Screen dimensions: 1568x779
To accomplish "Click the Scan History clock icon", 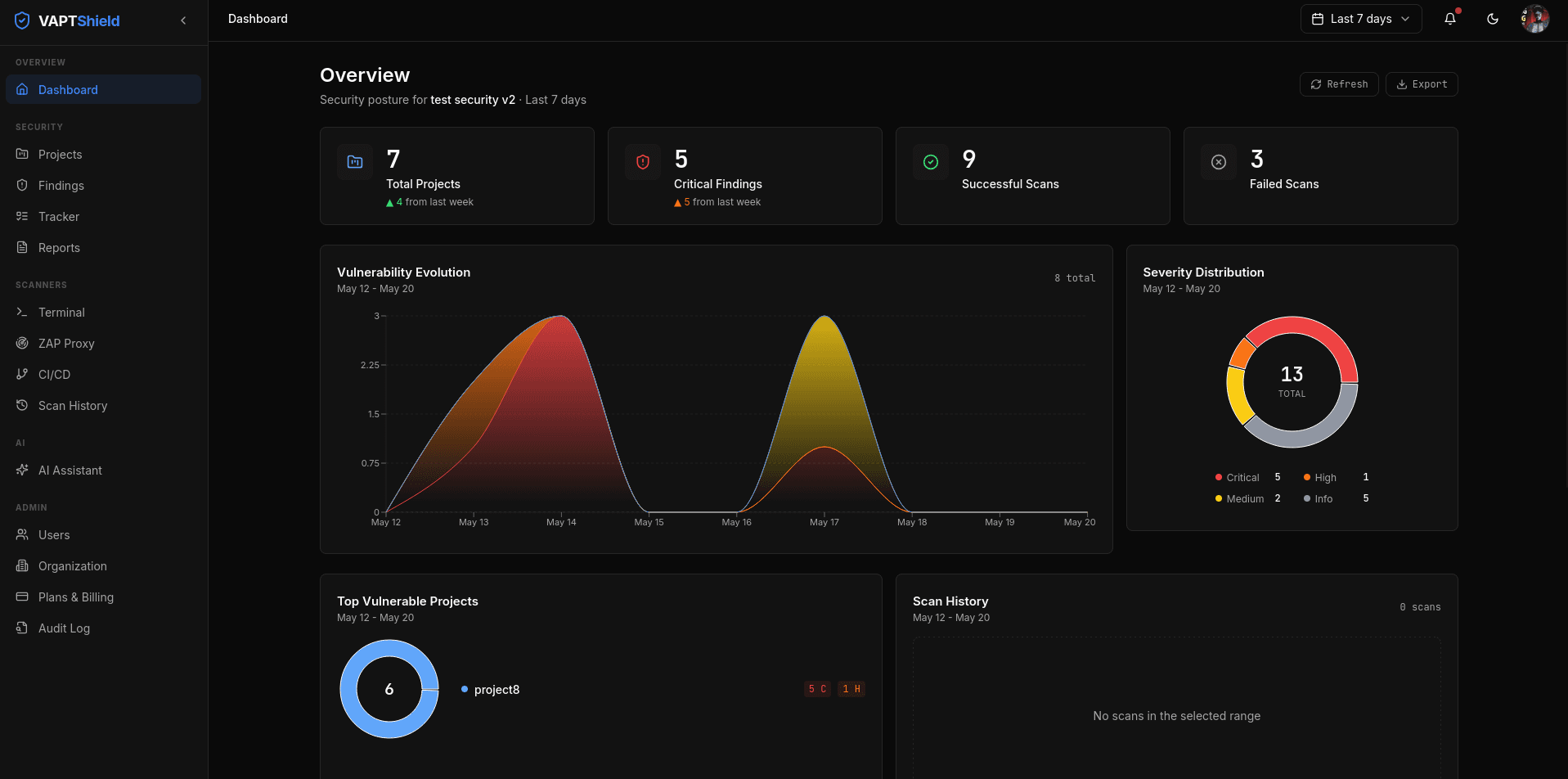I will [x=22, y=405].
